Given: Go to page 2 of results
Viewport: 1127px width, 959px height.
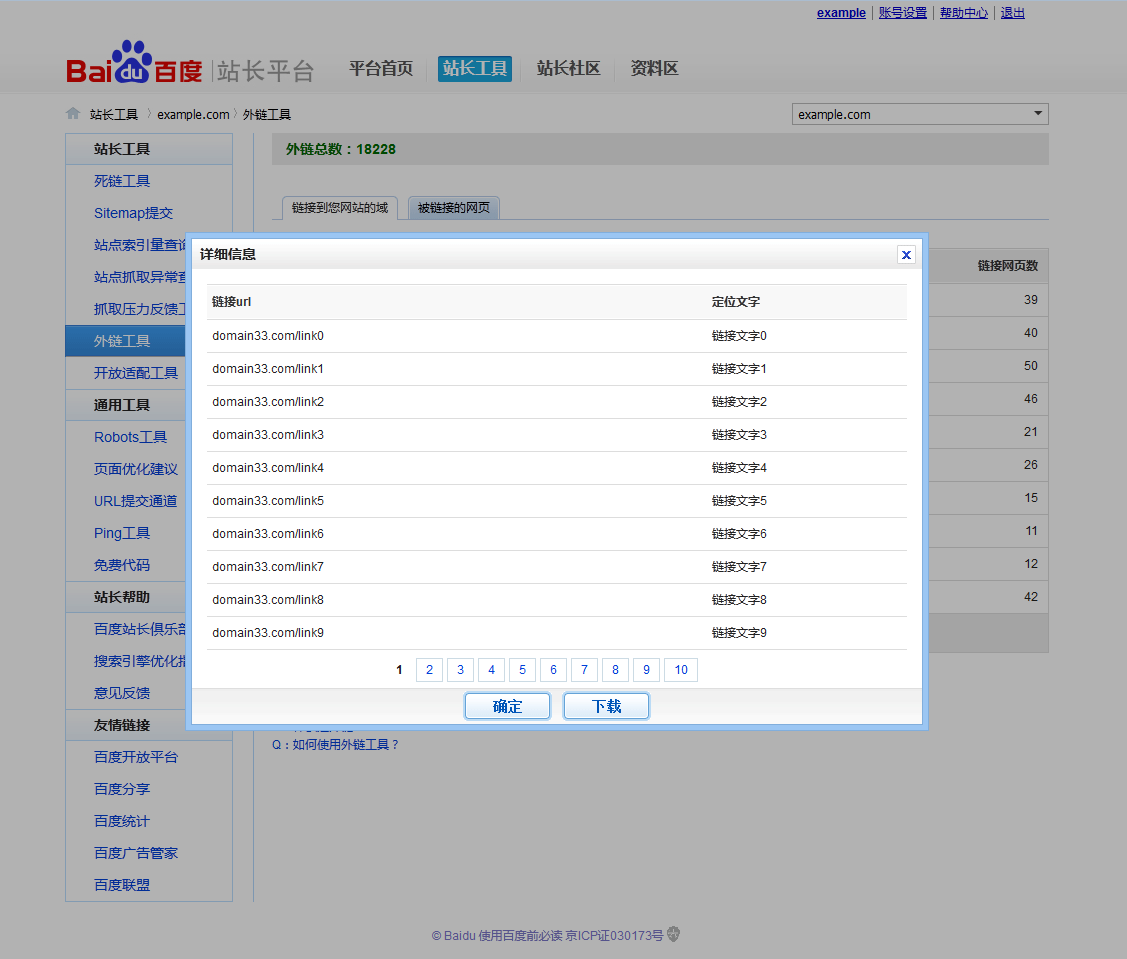Looking at the screenshot, I should point(429,670).
